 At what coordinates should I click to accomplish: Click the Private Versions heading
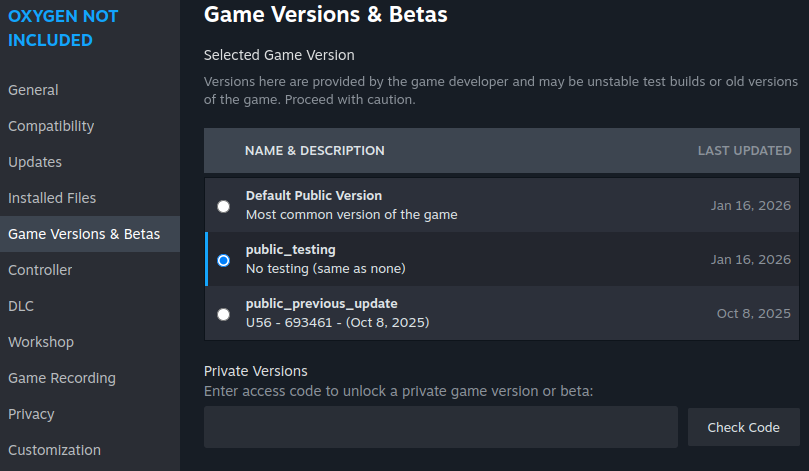click(x=255, y=371)
